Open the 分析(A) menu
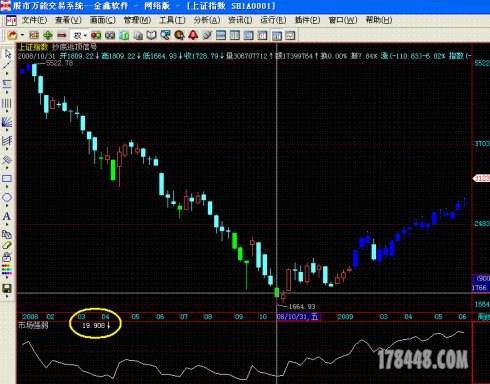Viewport: 490px width, 384px height. (x=207, y=20)
